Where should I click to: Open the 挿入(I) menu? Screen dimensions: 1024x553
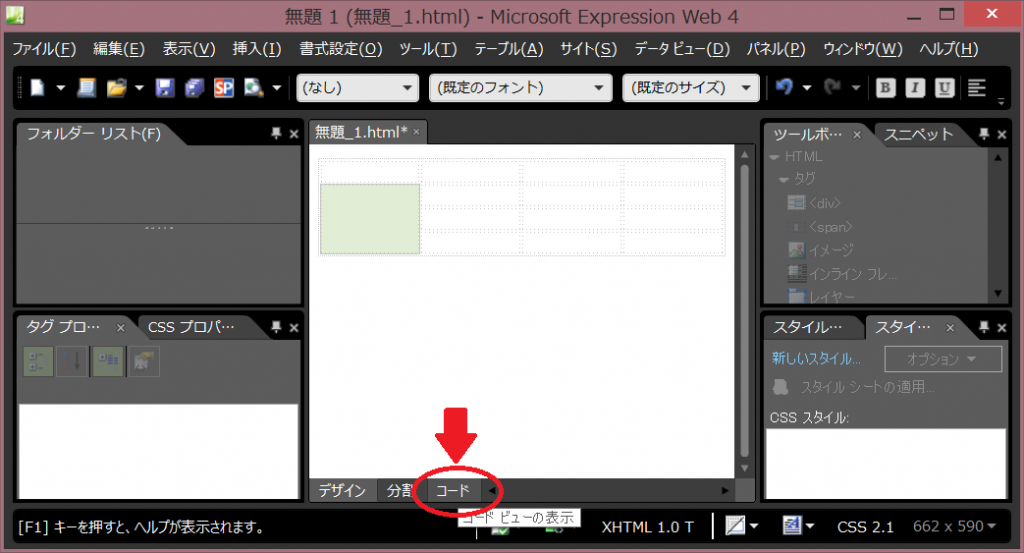tap(257, 49)
